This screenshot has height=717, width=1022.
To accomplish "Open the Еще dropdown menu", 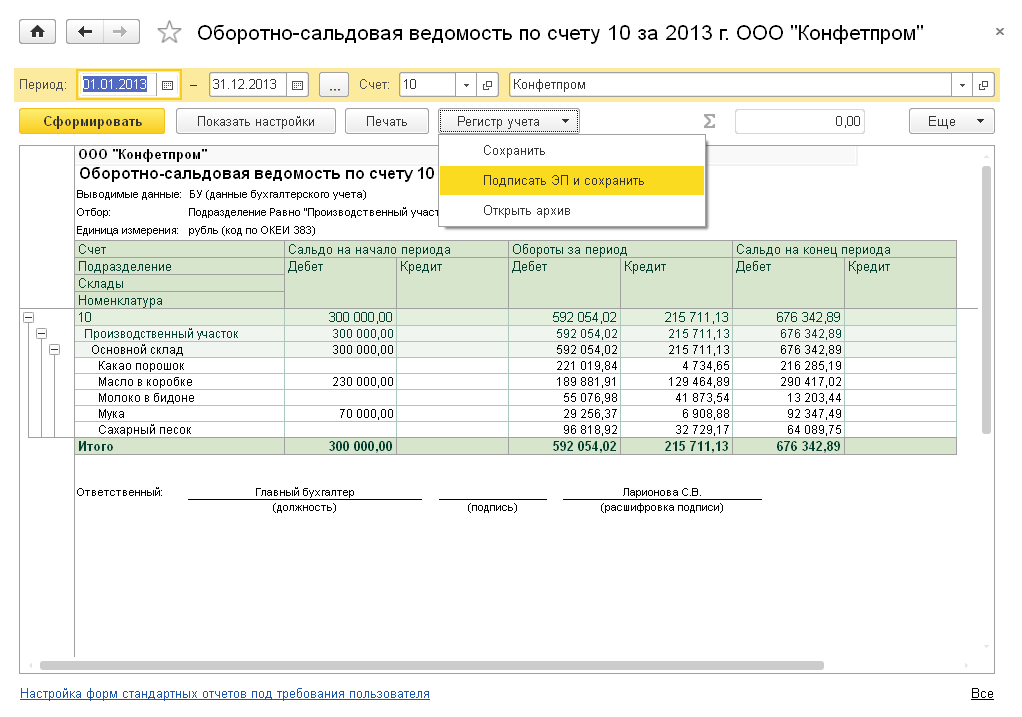I will 952,121.
